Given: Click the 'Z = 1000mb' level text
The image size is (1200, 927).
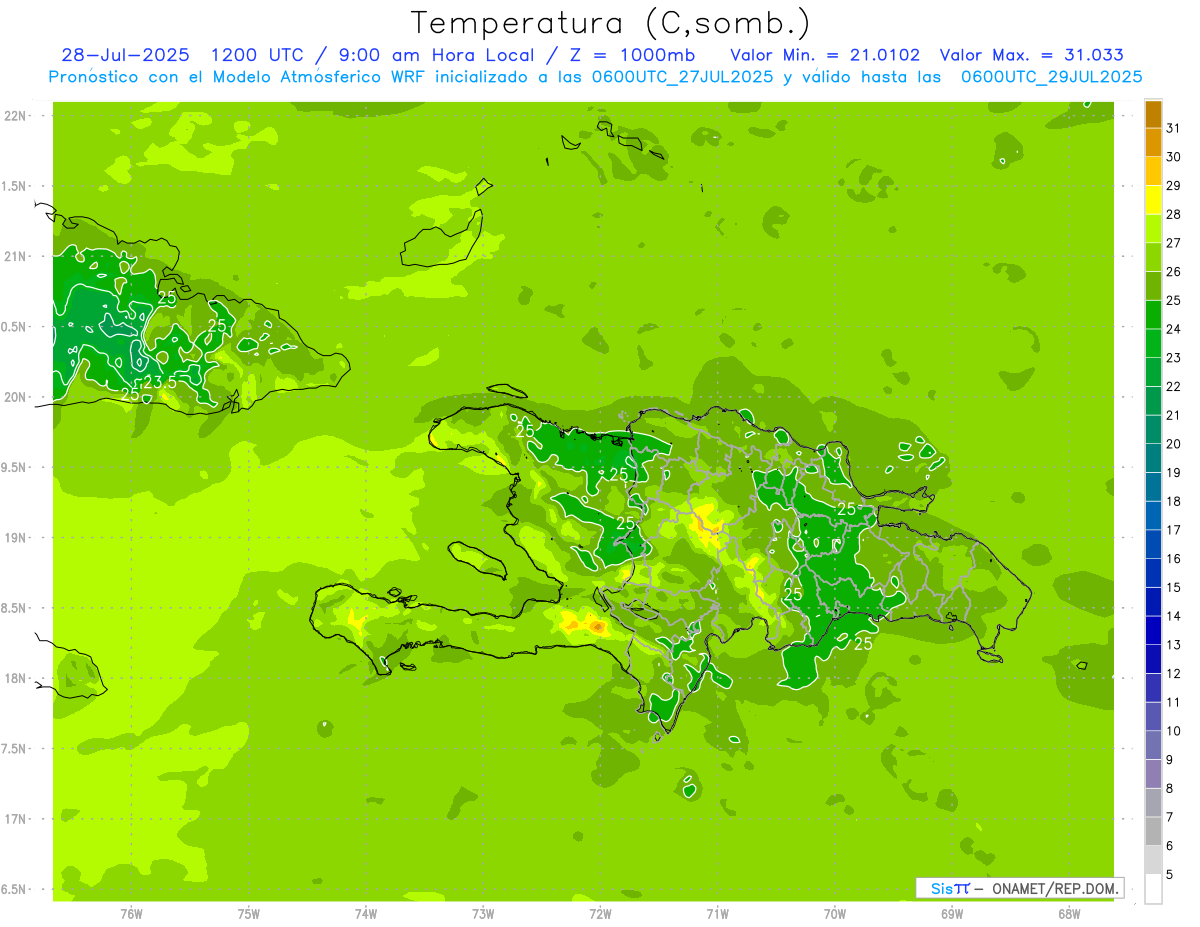Looking at the screenshot, I should tap(633, 55).
